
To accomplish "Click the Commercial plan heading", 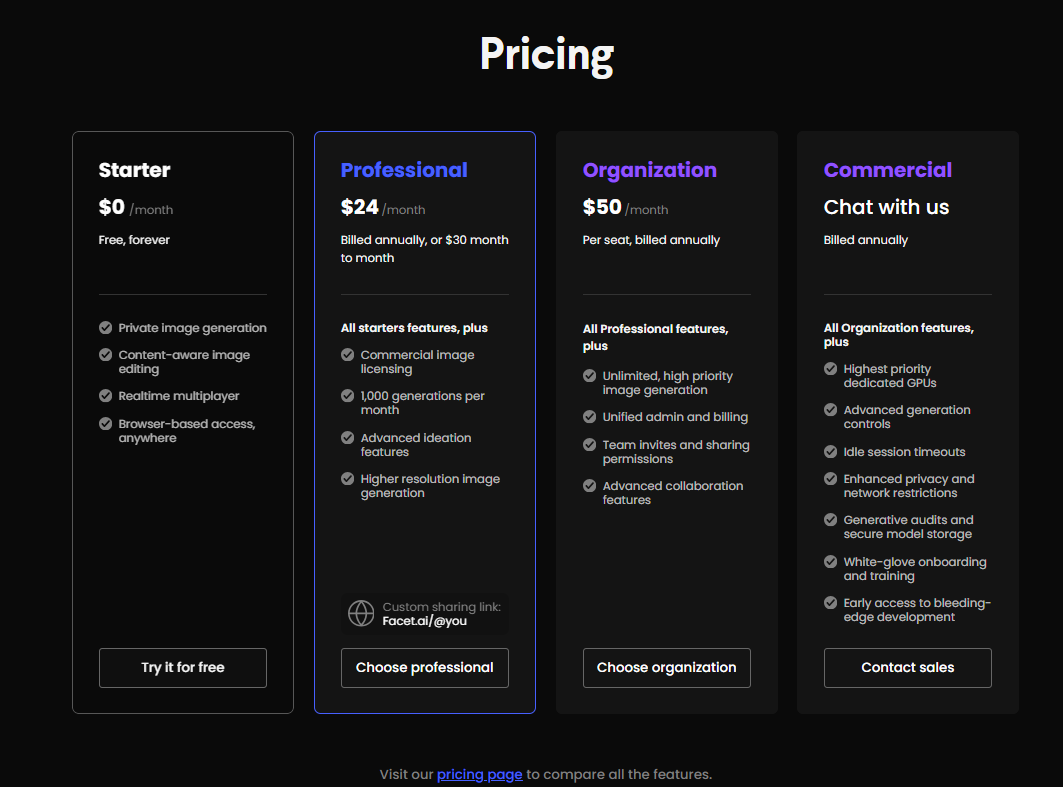I will (x=888, y=169).
